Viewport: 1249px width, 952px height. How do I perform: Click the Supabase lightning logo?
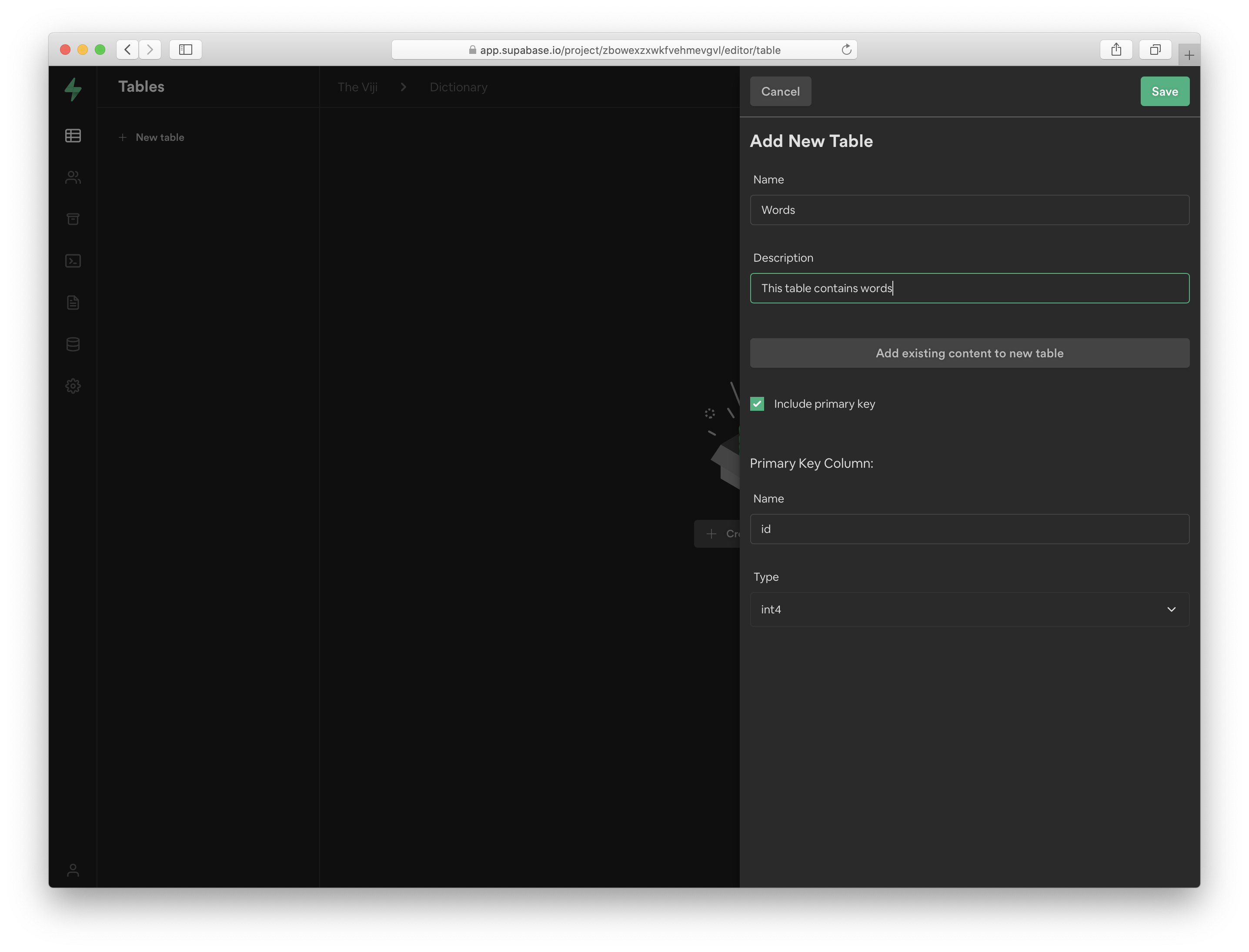pos(73,89)
